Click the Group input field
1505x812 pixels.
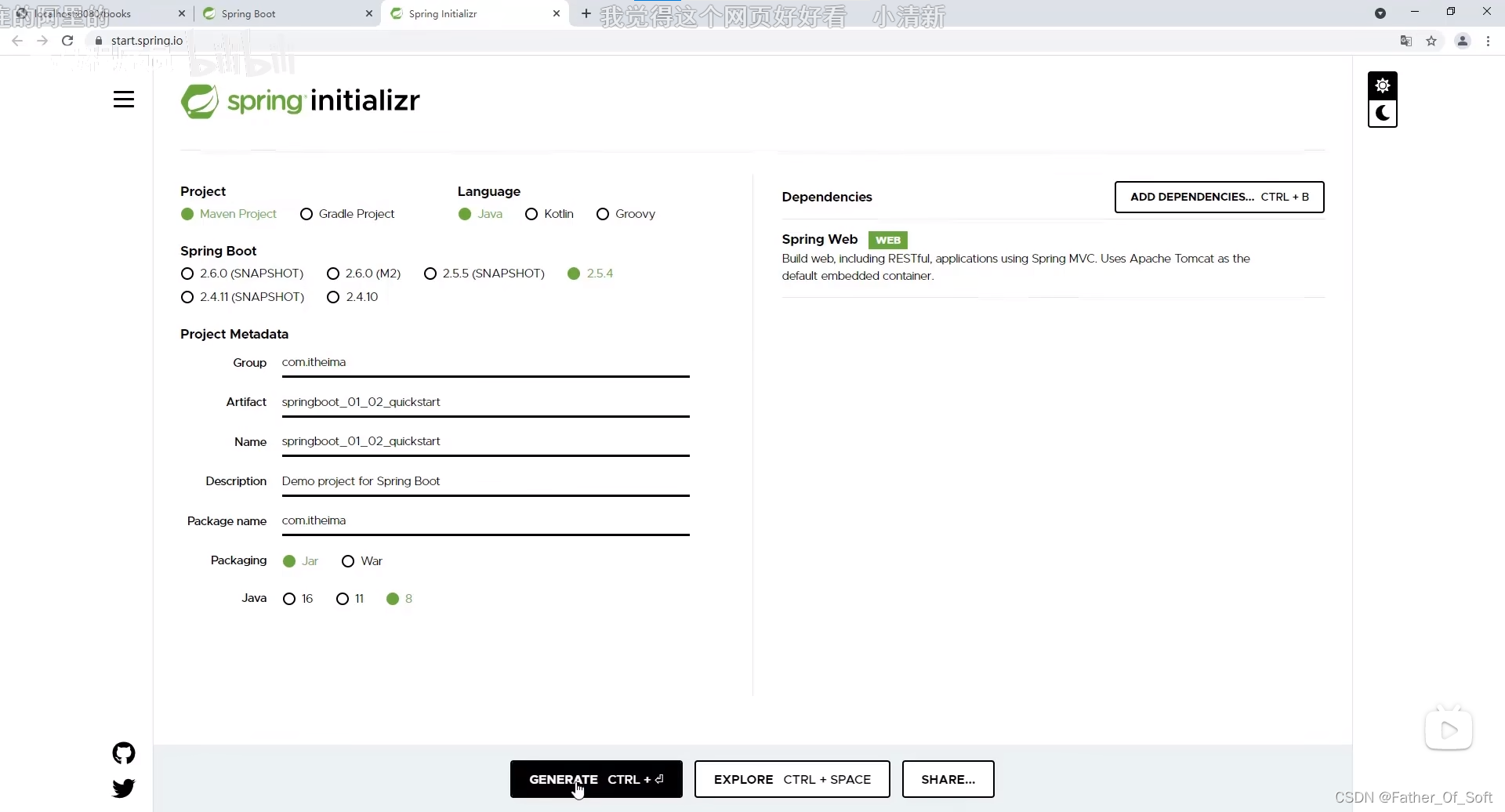[486, 362]
